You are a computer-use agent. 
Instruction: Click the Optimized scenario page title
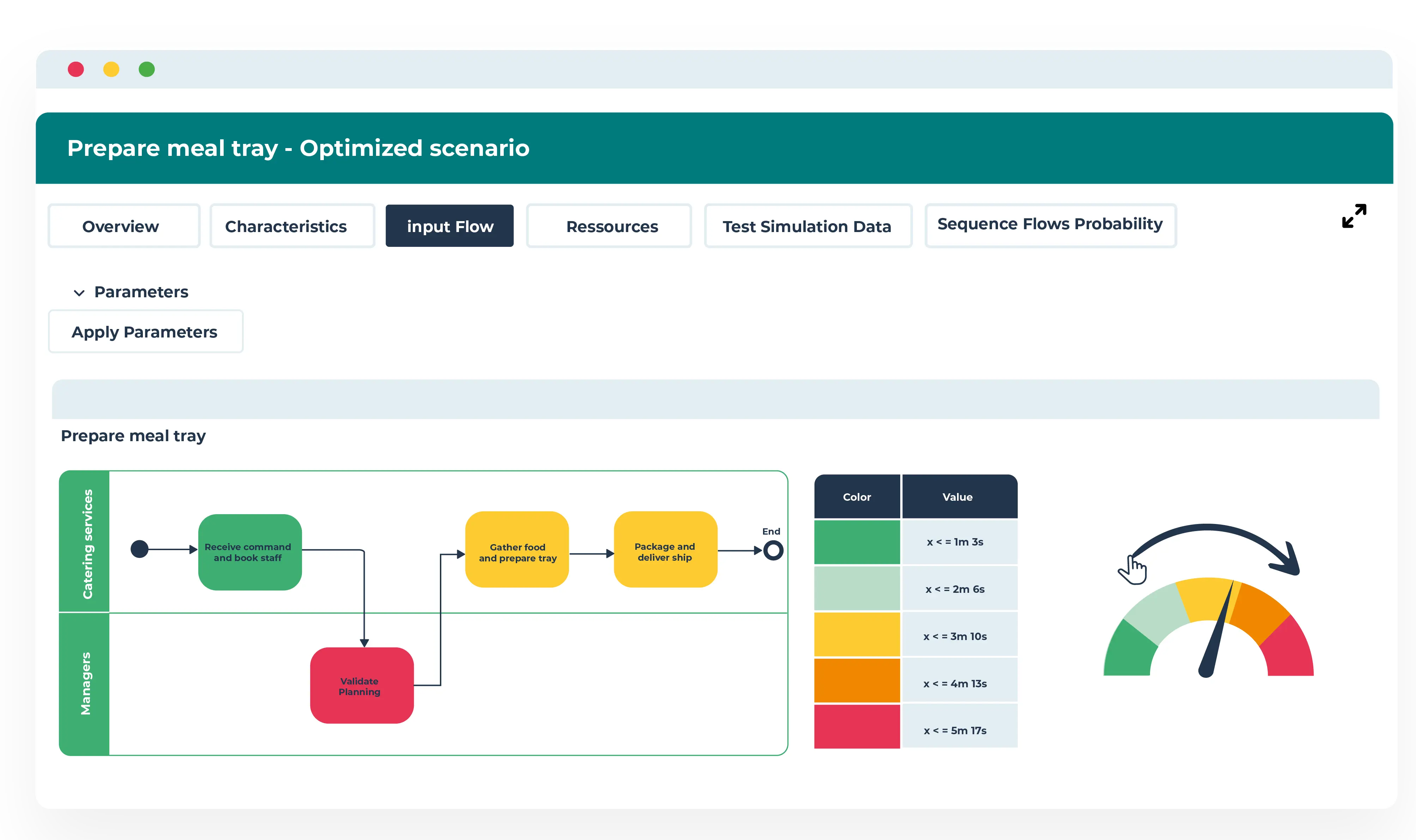tap(298, 148)
